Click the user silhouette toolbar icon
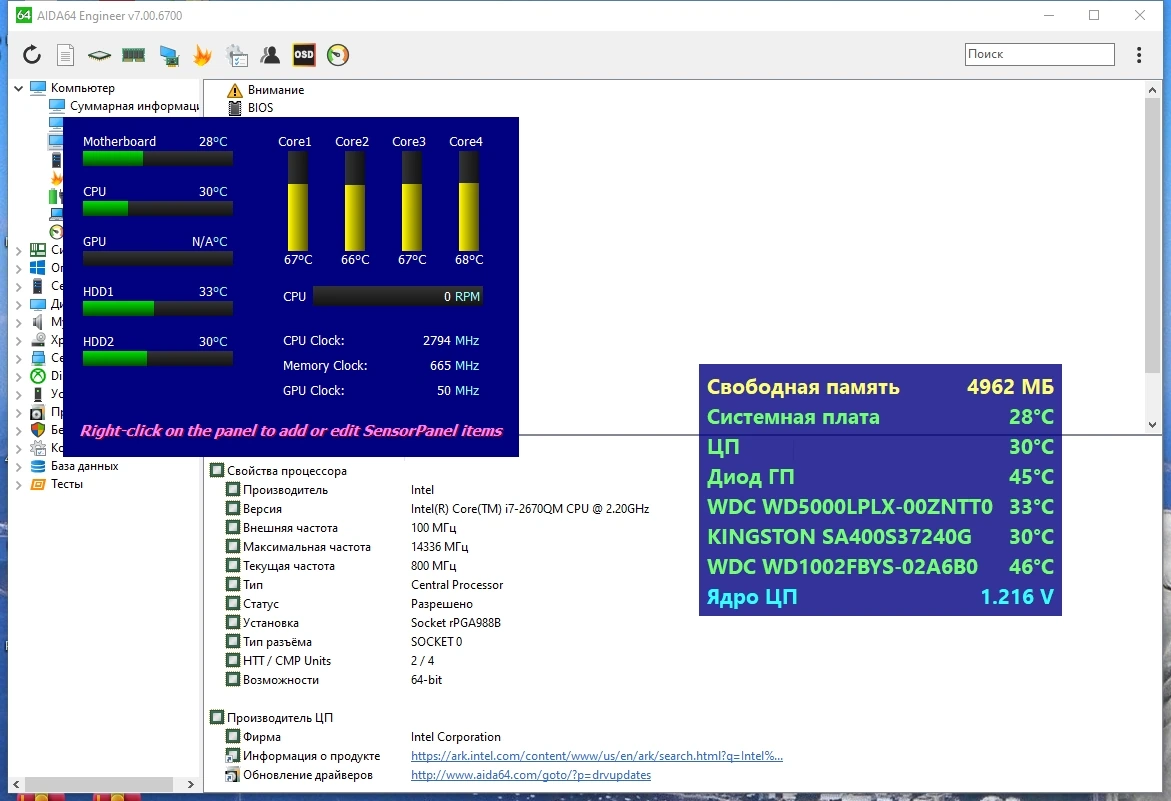 pyautogui.click(x=270, y=54)
